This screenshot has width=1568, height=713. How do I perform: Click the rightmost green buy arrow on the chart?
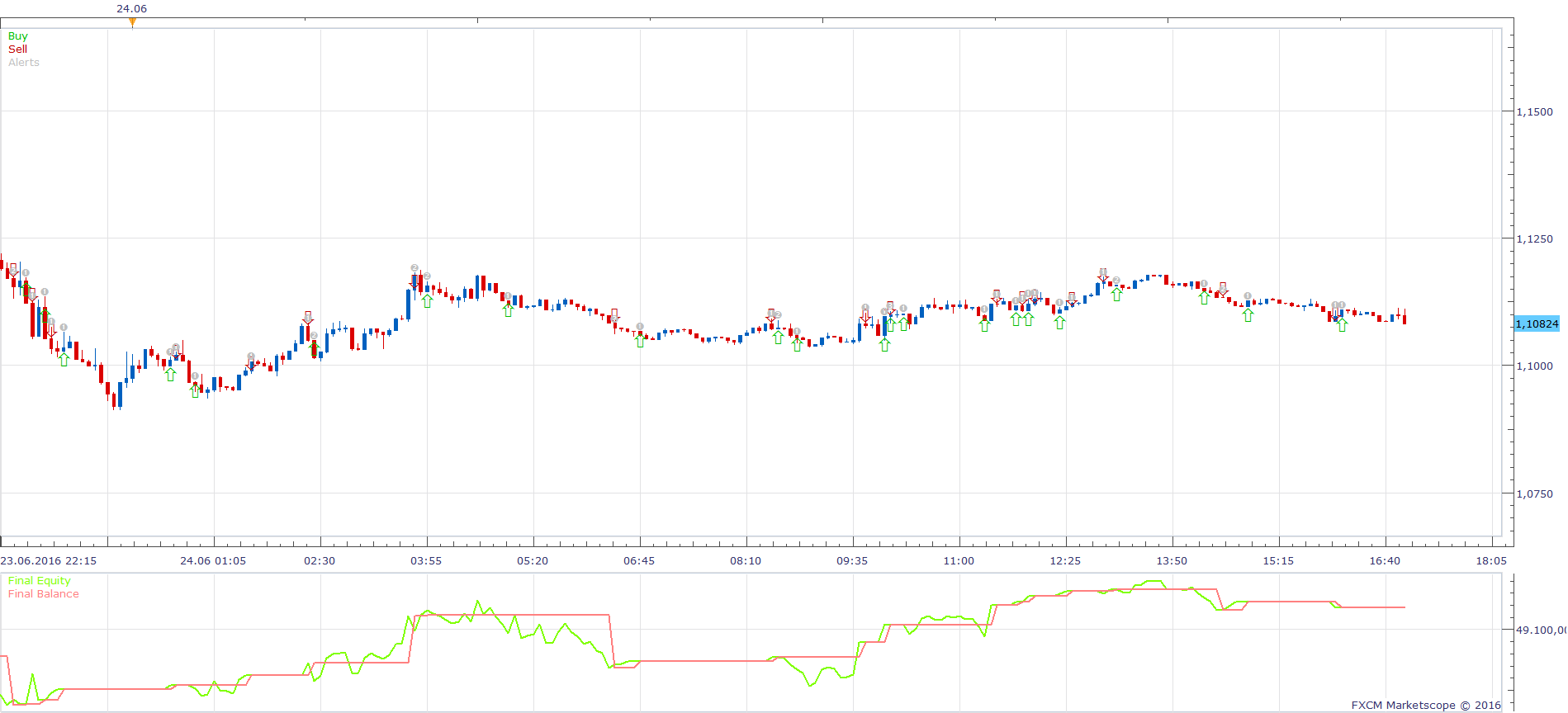point(1342,325)
